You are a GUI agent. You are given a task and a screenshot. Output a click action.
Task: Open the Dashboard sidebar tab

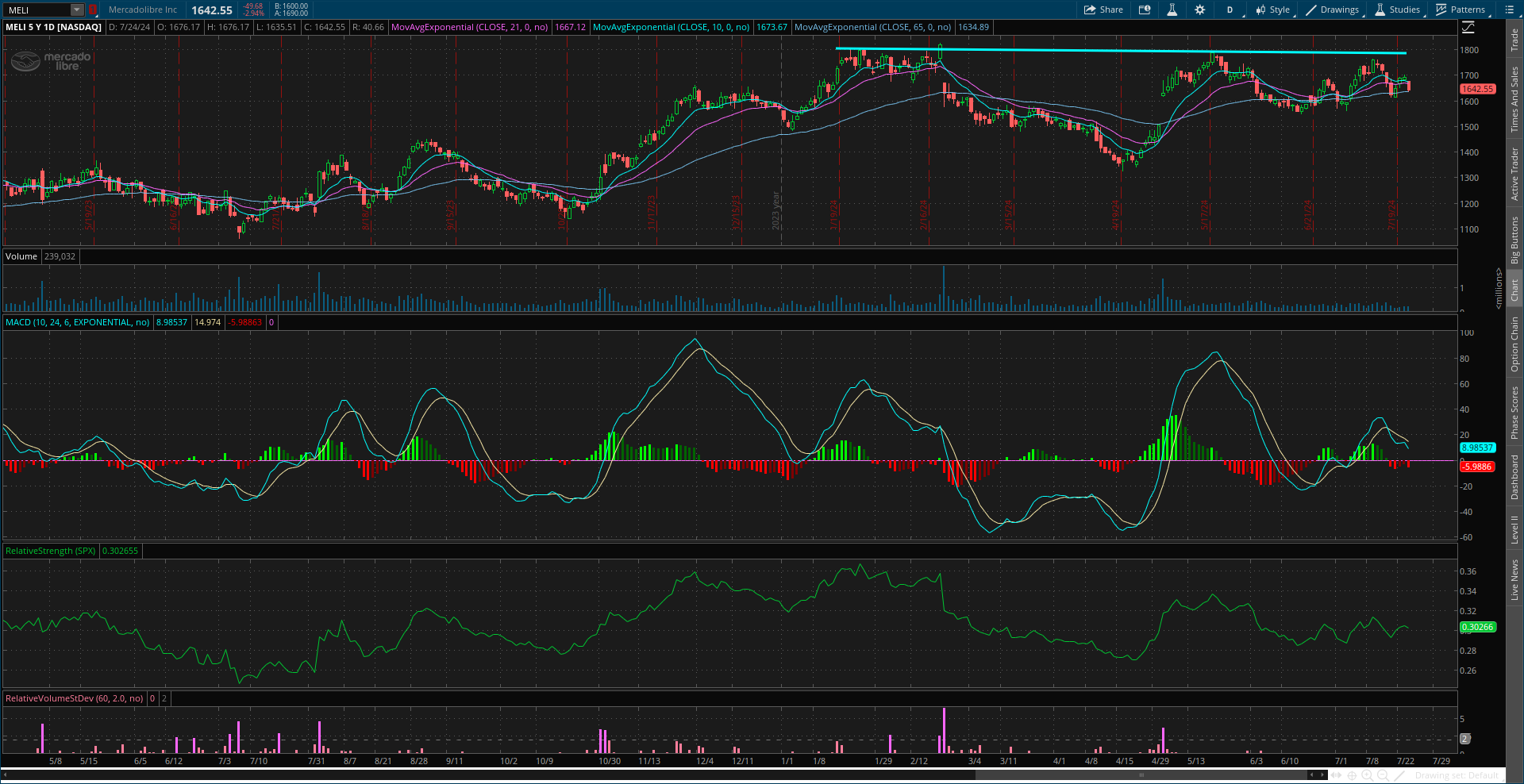[x=1514, y=477]
